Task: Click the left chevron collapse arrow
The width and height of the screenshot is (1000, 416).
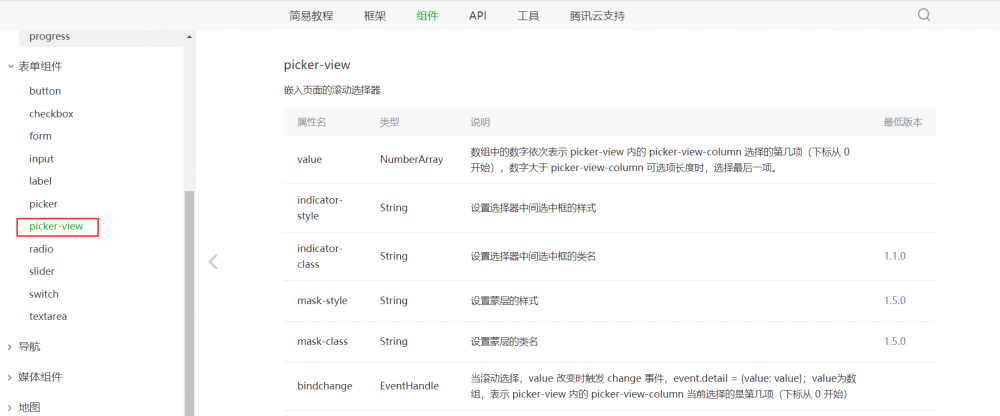Action: [x=213, y=262]
